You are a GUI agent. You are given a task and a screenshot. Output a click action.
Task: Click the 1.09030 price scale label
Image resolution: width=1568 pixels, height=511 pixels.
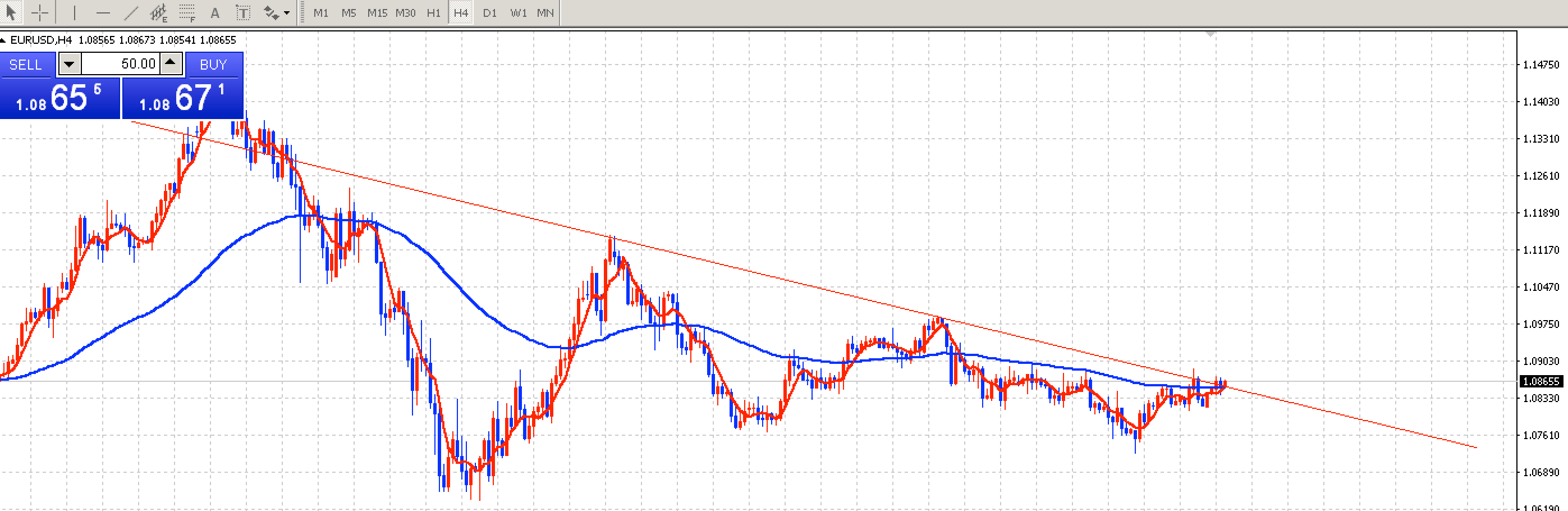[1541, 361]
